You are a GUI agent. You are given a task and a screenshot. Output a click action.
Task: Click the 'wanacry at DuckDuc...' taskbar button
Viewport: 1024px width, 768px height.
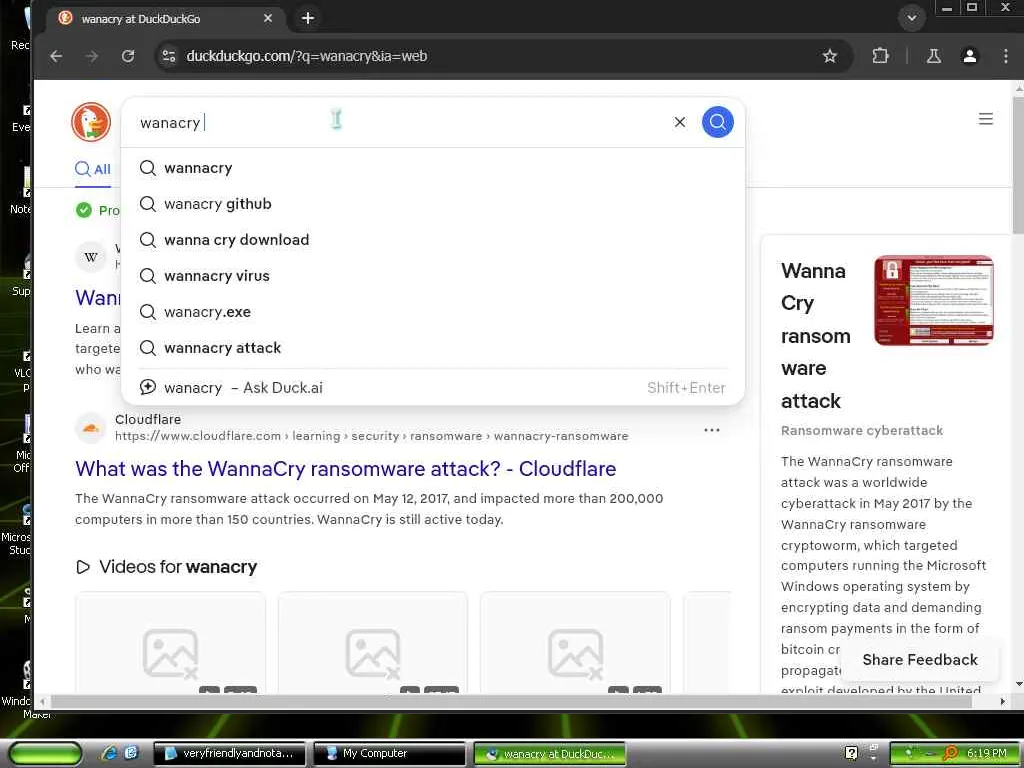549,754
